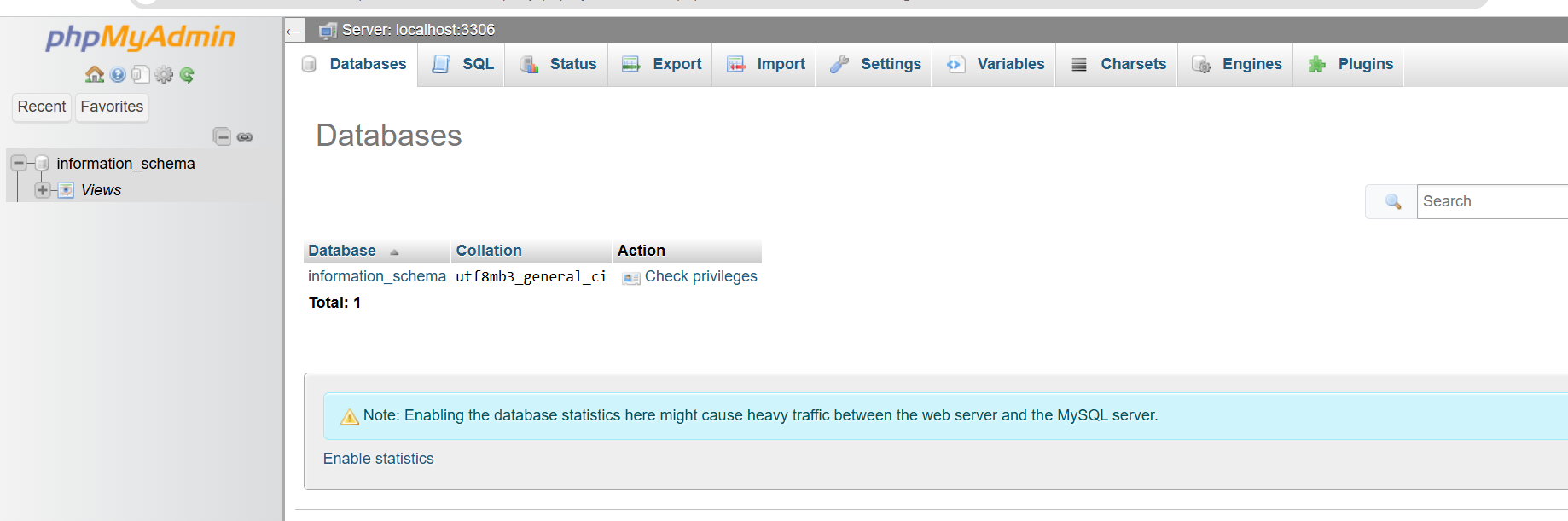Toggle the link with main panel icon

click(245, 136)
